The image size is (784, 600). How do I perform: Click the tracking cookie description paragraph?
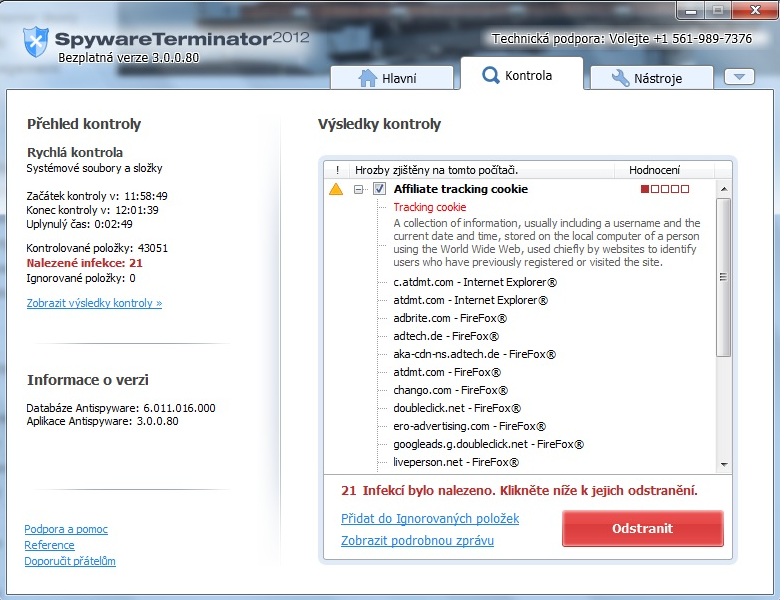click(546, 242)
